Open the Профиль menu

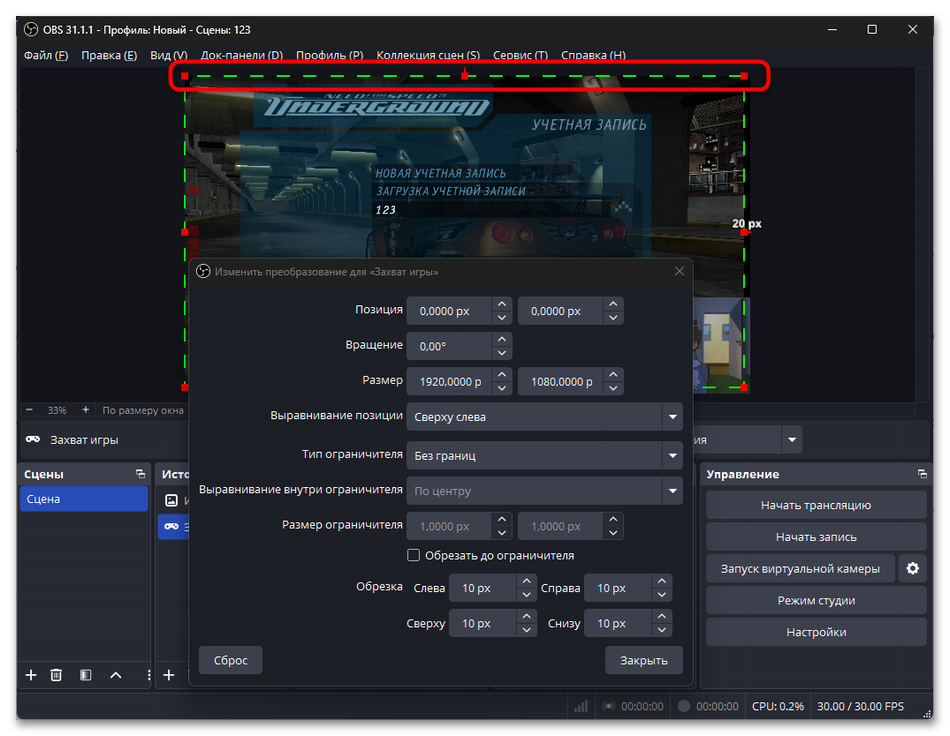pyautogui.click(x=330, y=55)
